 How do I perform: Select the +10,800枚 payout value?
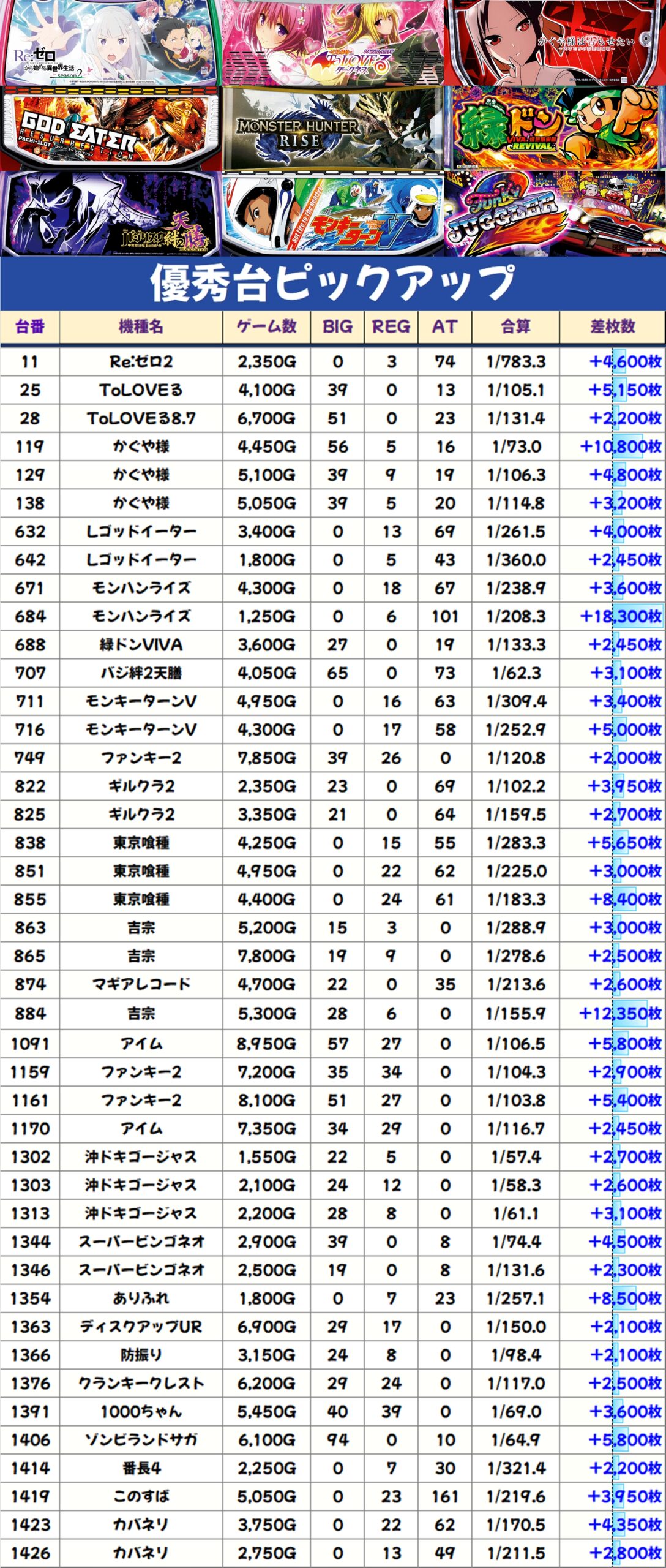pyautogui.click(x=621, y=447)
